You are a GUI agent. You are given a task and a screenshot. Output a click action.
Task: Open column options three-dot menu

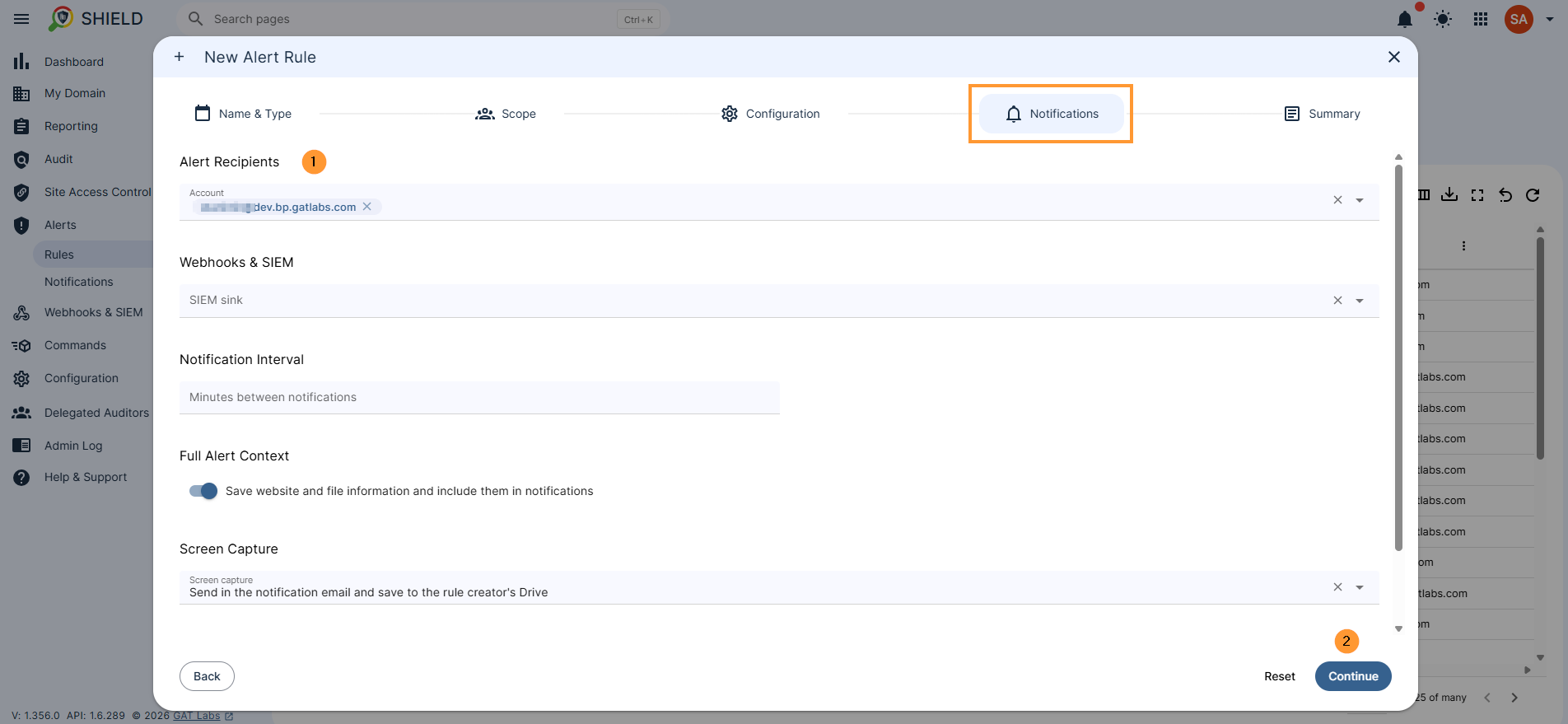[1463, 245]
